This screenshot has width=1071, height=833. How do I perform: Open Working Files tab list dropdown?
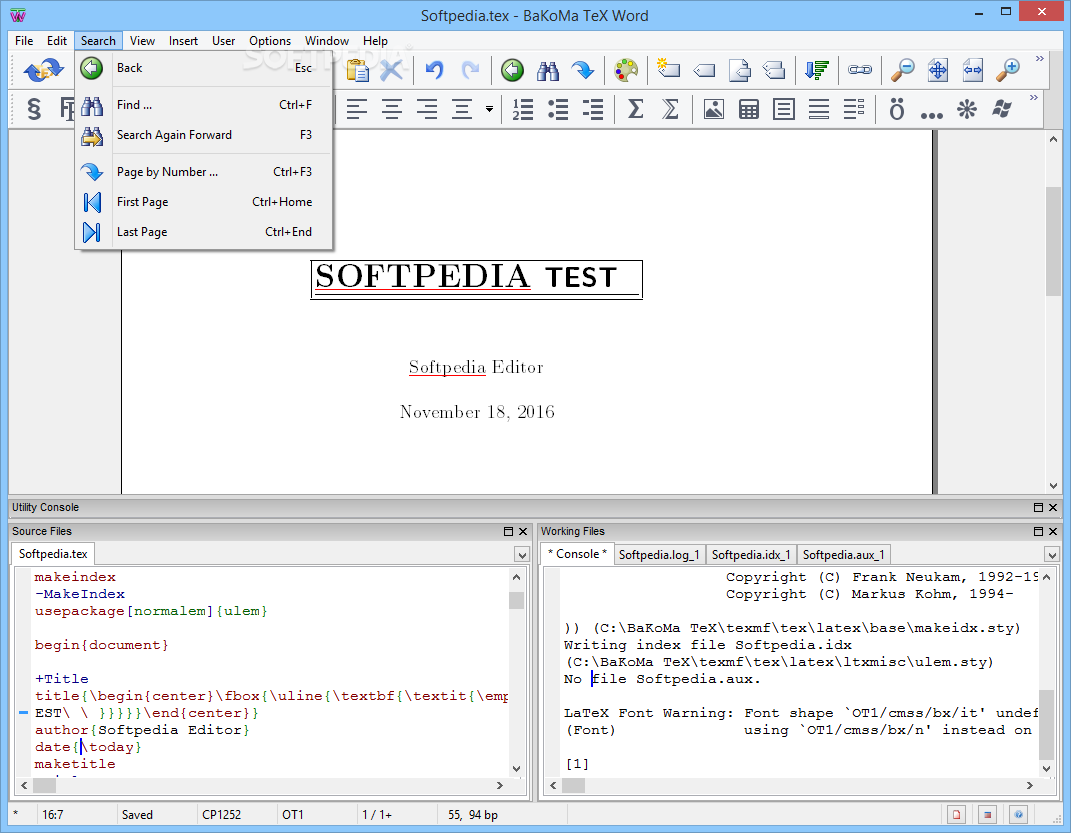coord(1051,554)
